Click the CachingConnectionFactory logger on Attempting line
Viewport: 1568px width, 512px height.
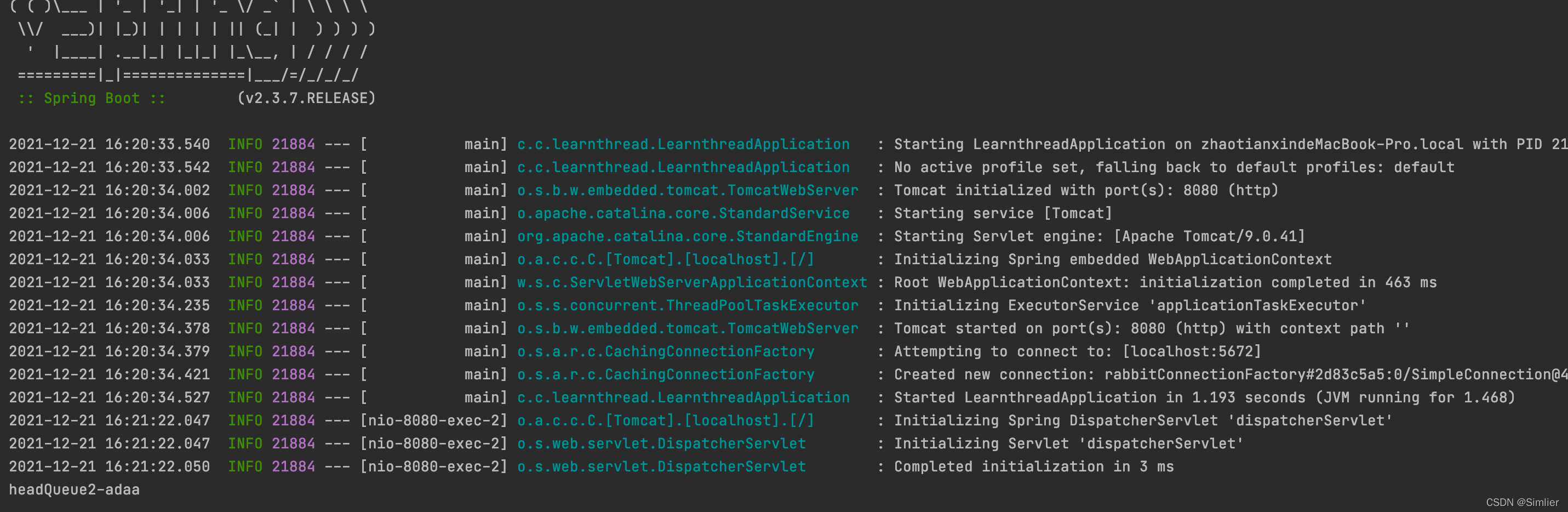point(665,351)
